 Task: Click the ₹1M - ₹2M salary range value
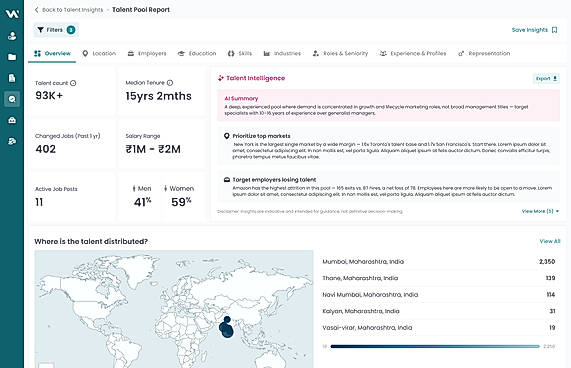153,149
